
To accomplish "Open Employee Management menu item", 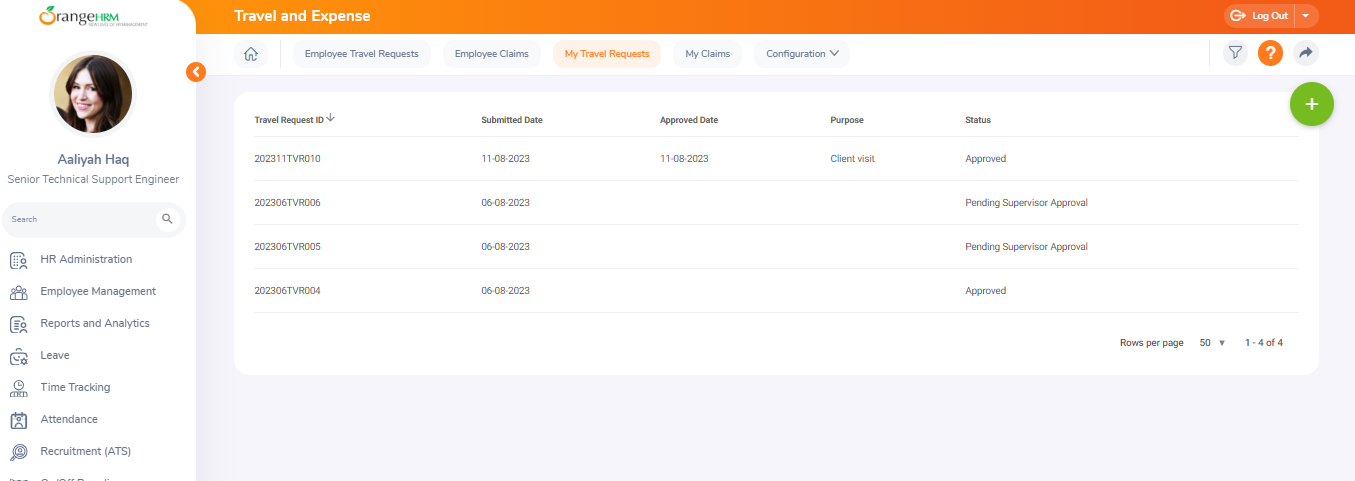I will point(98,292).
